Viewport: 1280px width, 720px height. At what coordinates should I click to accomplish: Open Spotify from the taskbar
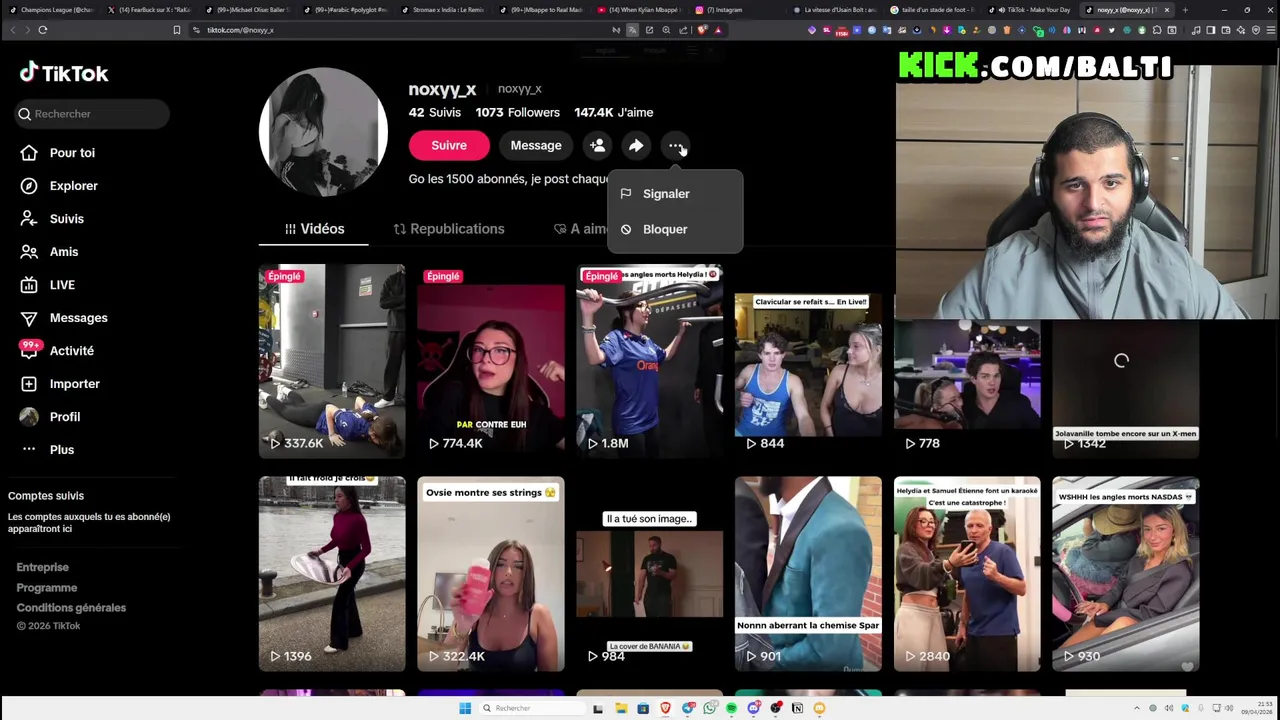point(731,709)
